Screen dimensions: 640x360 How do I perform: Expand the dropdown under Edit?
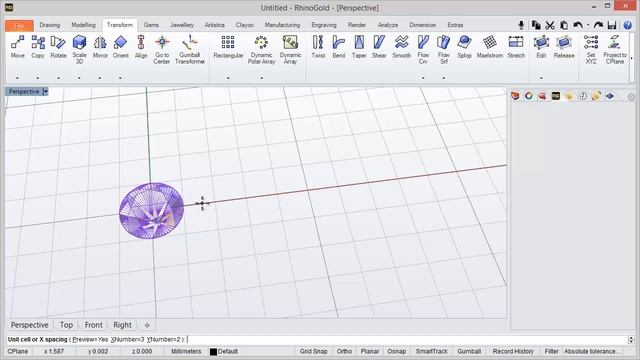point(541,78)
